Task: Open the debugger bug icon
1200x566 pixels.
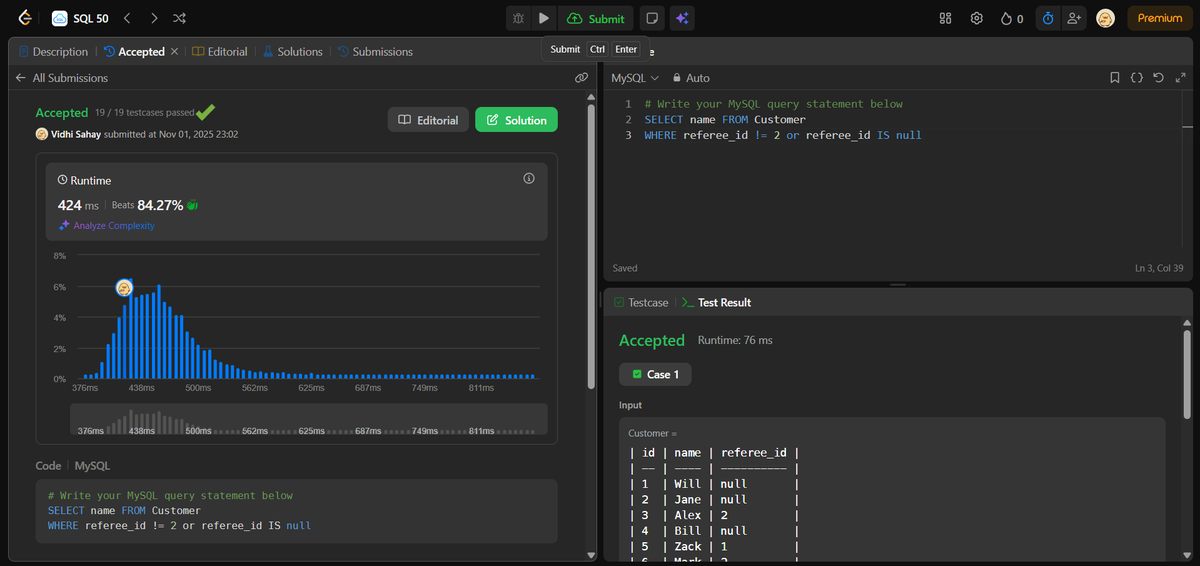Action: (518, 18)
